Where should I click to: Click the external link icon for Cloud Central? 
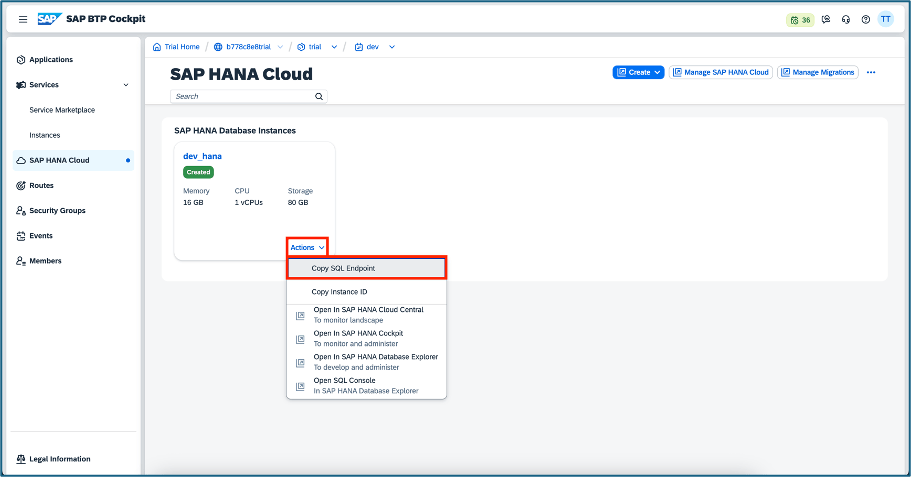coord(300,316)
